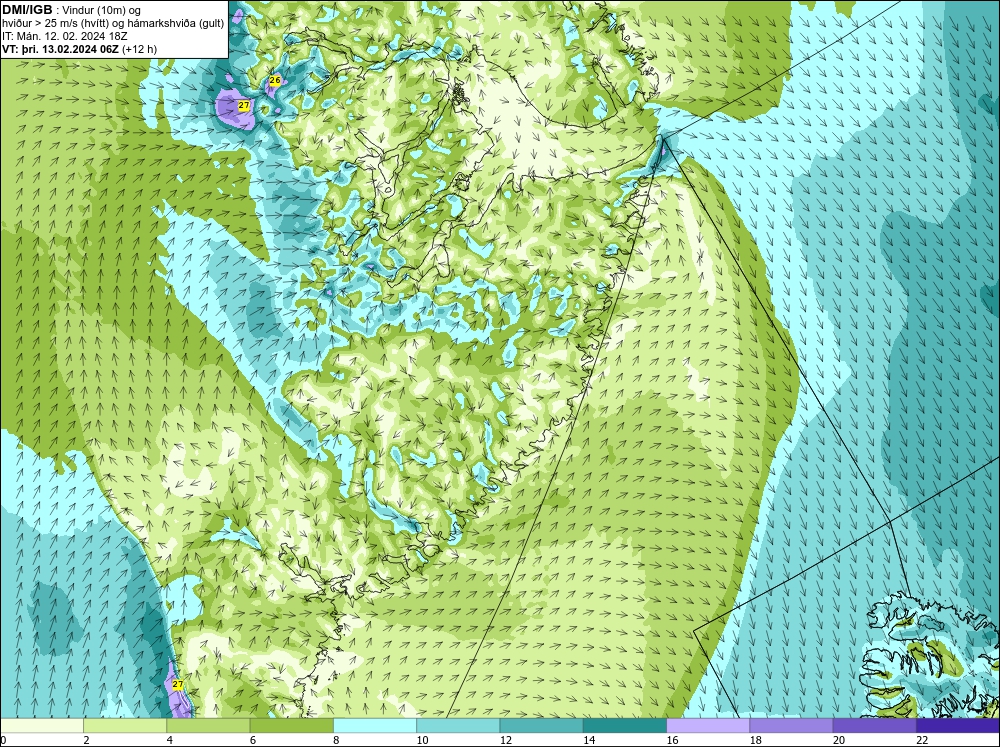1000x747 pixels.
Task: Pick the 16–18 m/s lavender legend swatch
Action: point(708,726)
